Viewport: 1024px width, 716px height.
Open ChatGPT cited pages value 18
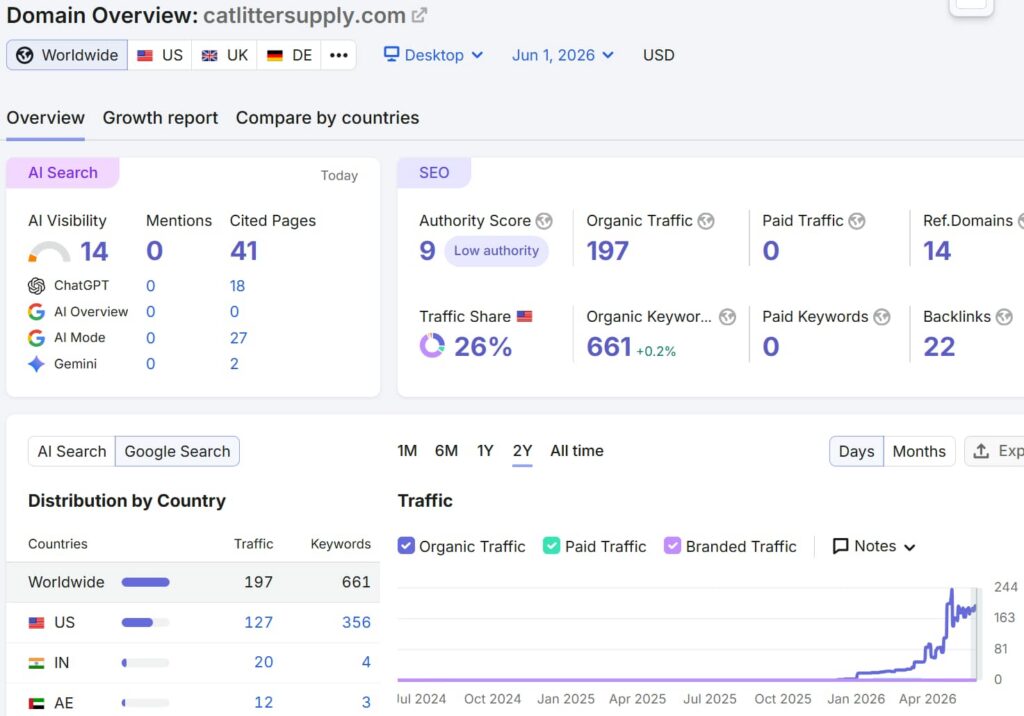click(x=237, y=285)
